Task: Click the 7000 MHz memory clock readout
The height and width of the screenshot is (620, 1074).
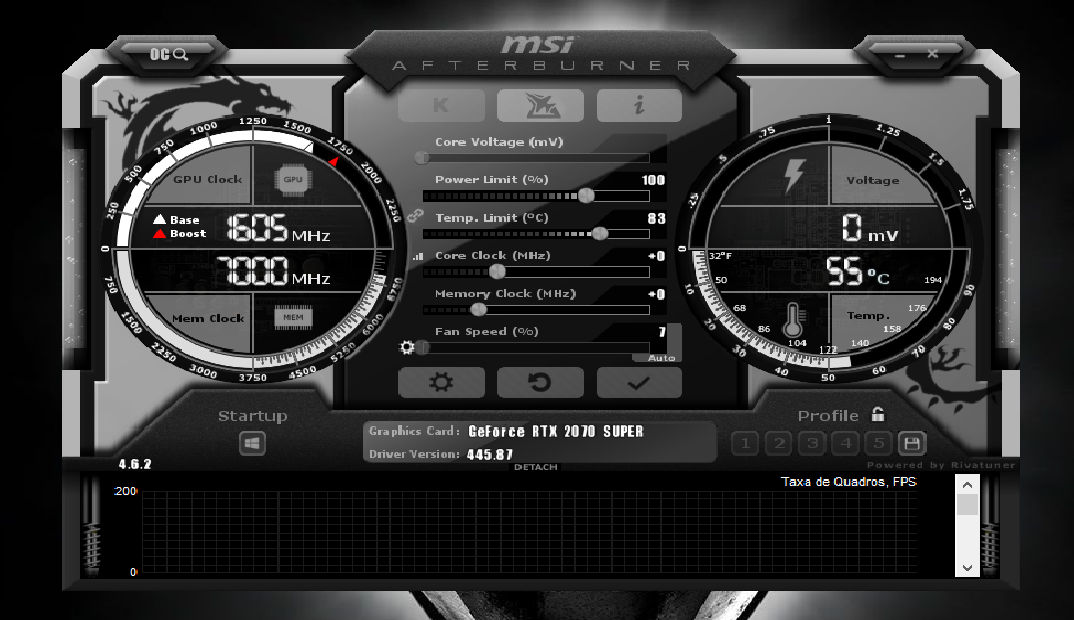Action: click(x=273, y=271)
